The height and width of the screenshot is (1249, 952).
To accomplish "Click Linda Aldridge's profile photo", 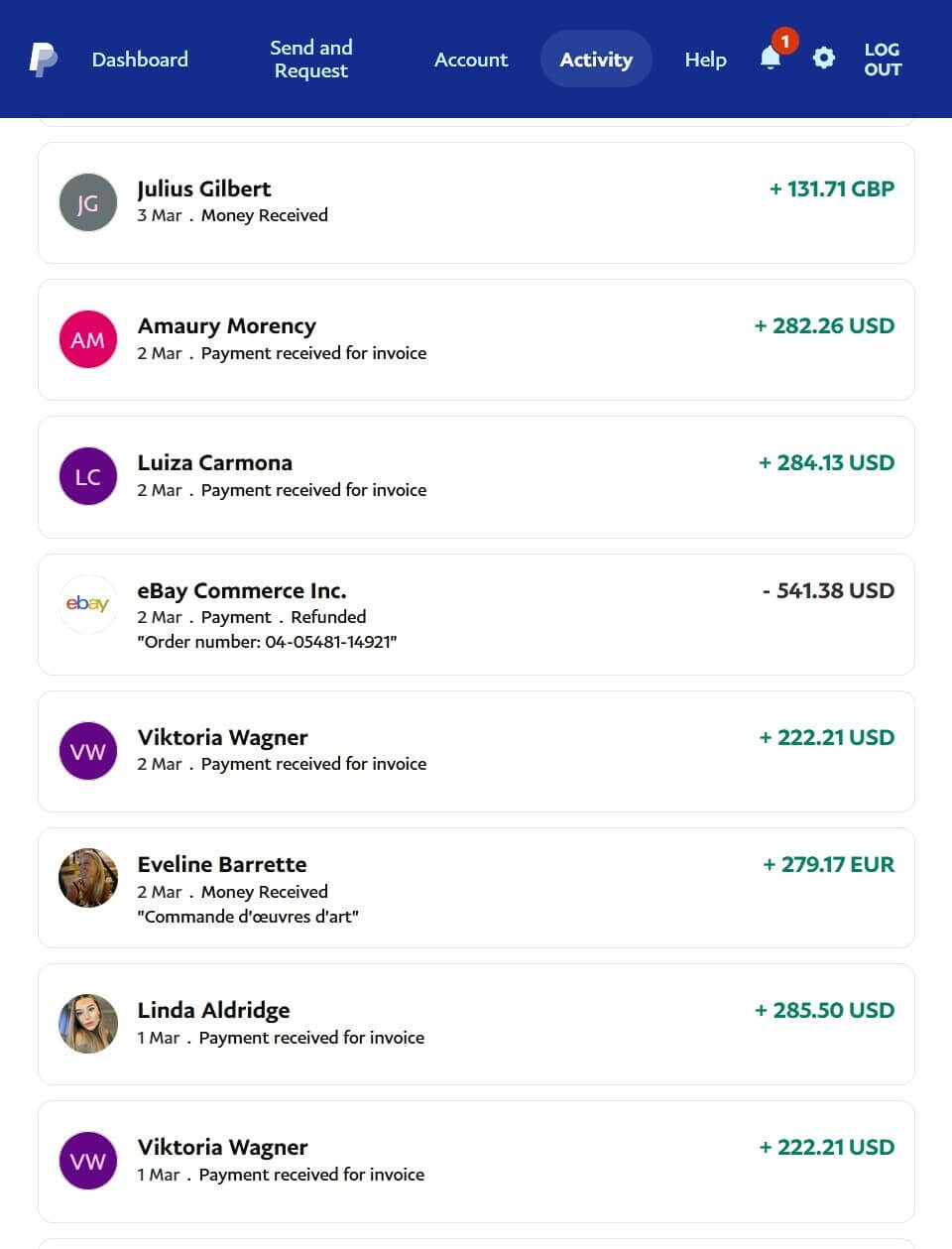I will [x=88, y=1024].
